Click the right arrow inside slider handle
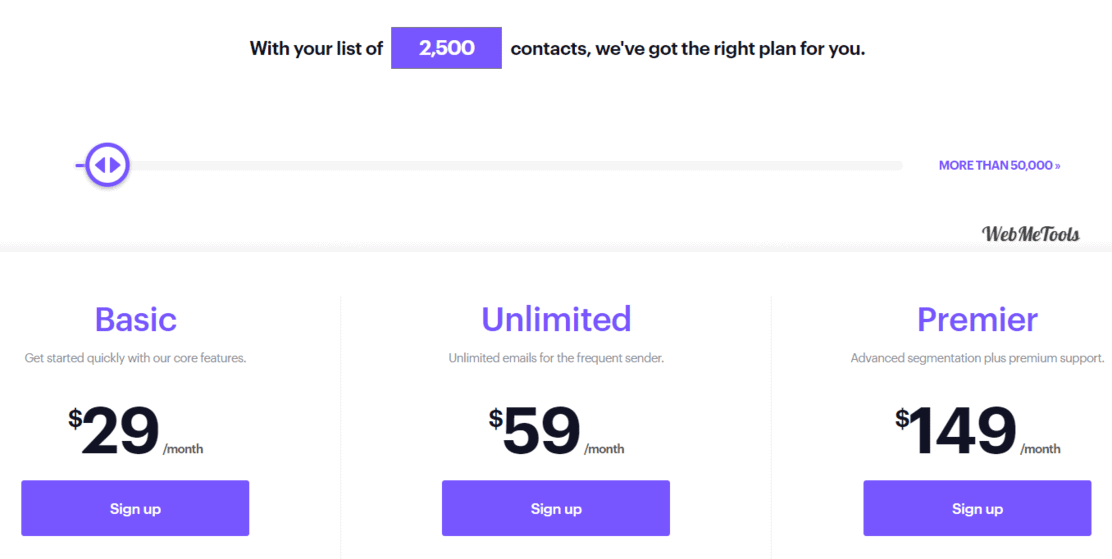The height and width of the screenshot is (559, 1112). 116,165
